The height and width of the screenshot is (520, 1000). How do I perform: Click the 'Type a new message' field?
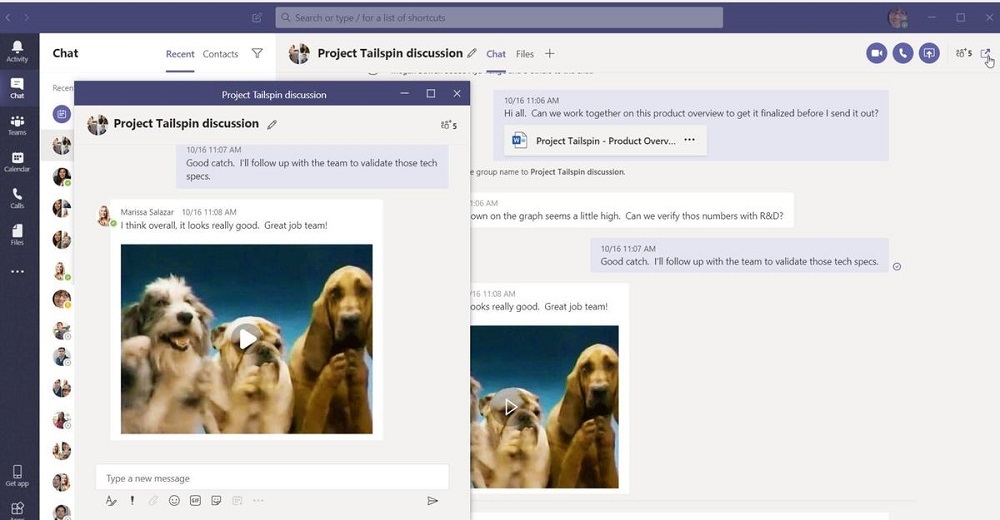pyautogui.click(x=270, y=478)
